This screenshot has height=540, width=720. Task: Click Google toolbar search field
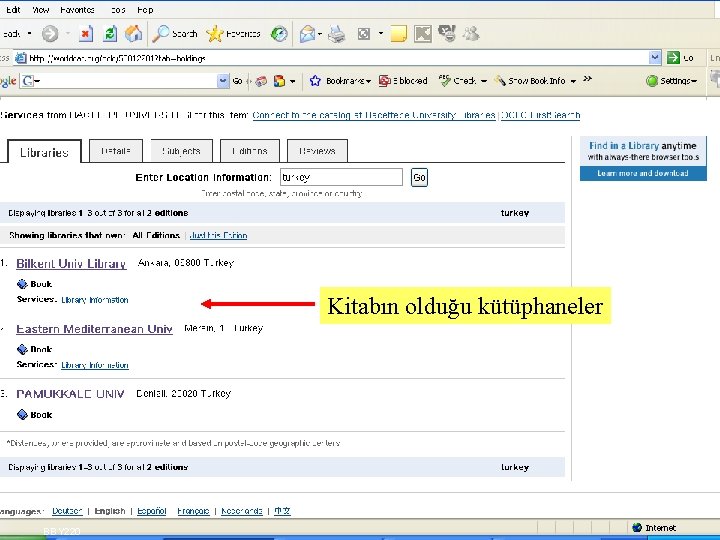tap(125, 81)
